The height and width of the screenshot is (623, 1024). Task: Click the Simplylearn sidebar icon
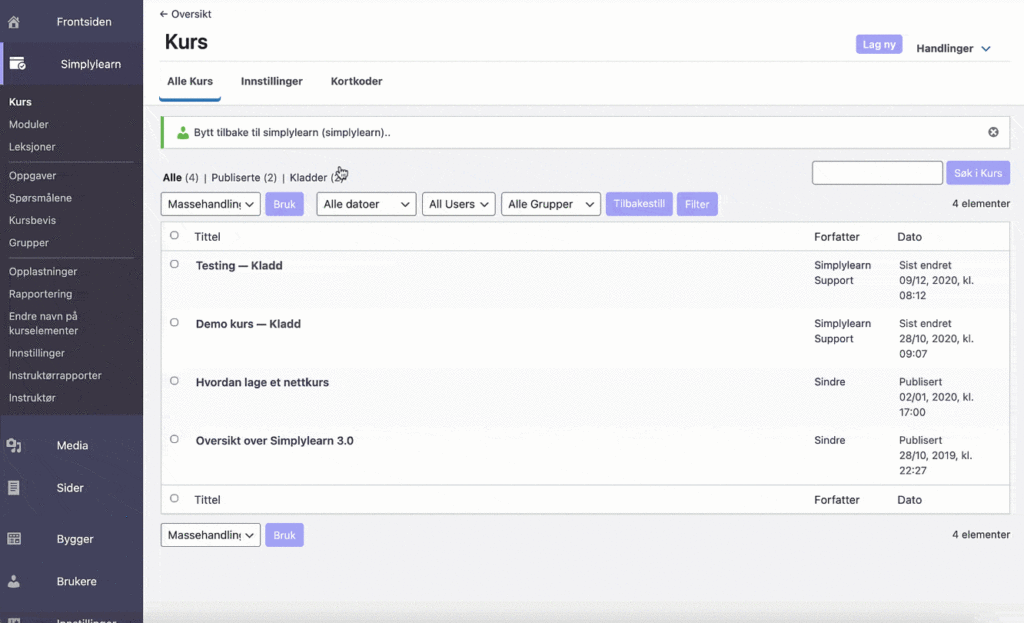17,64
